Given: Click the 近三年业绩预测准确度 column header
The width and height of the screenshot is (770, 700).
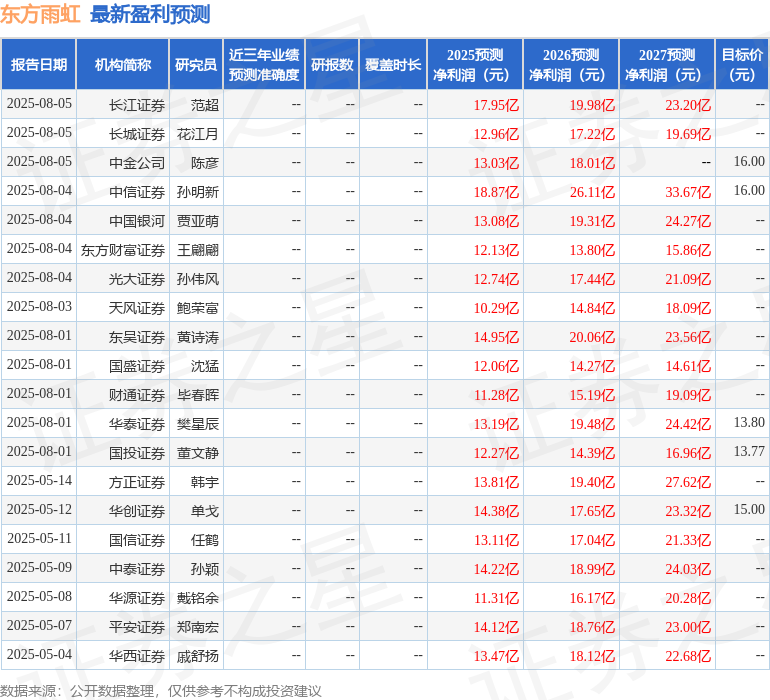Looking at the screenshot, I should [x=264, y=64].
